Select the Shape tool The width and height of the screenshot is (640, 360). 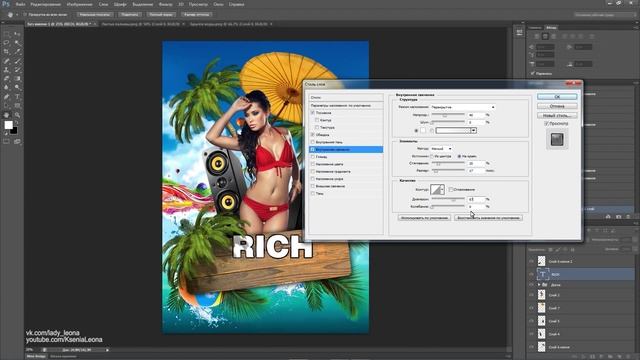(17, 106)
